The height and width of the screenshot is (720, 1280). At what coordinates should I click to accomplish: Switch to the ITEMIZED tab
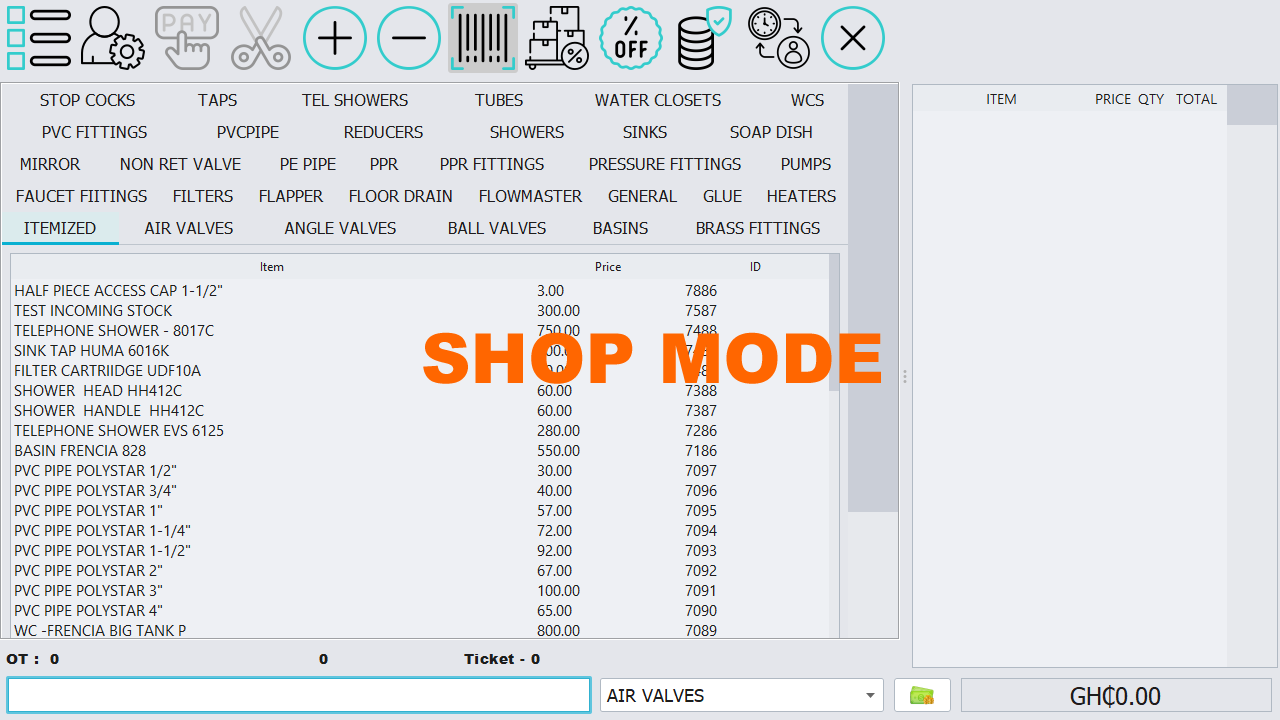60,228
